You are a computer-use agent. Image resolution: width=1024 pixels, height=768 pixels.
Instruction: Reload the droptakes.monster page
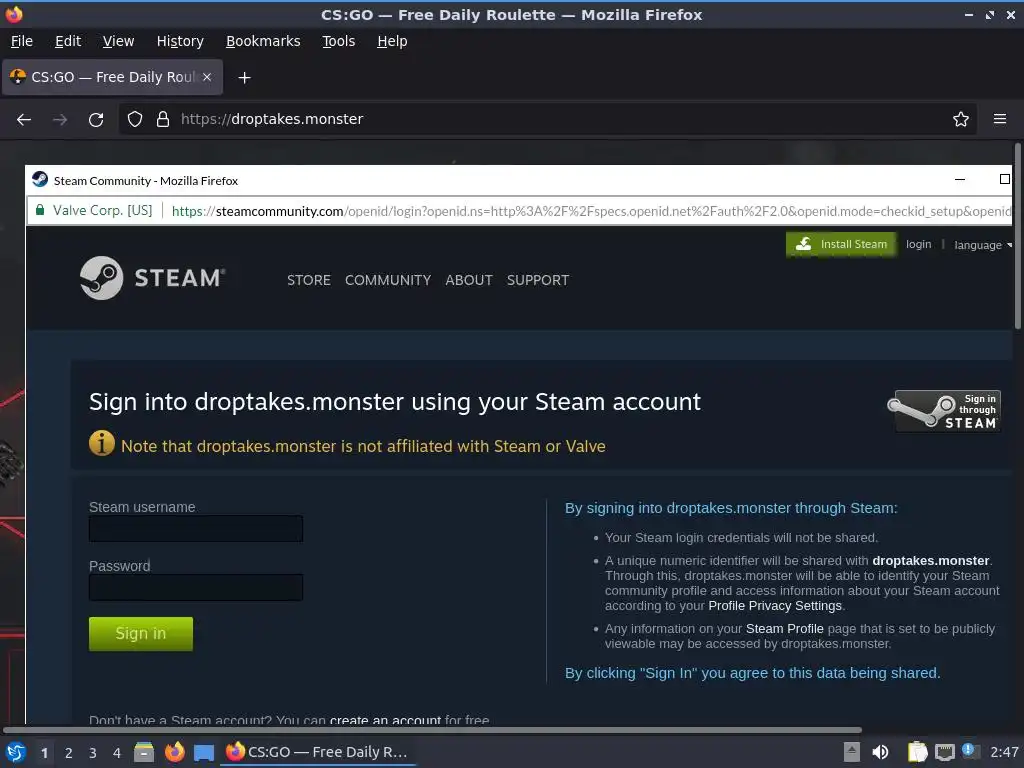[96, 120]
